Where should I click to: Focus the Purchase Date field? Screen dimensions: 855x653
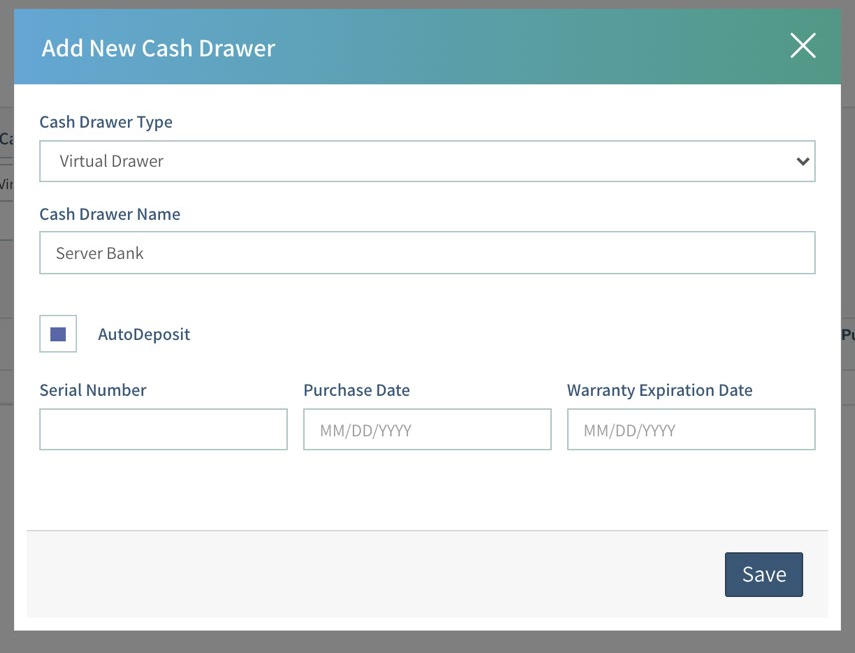(427, 430)
